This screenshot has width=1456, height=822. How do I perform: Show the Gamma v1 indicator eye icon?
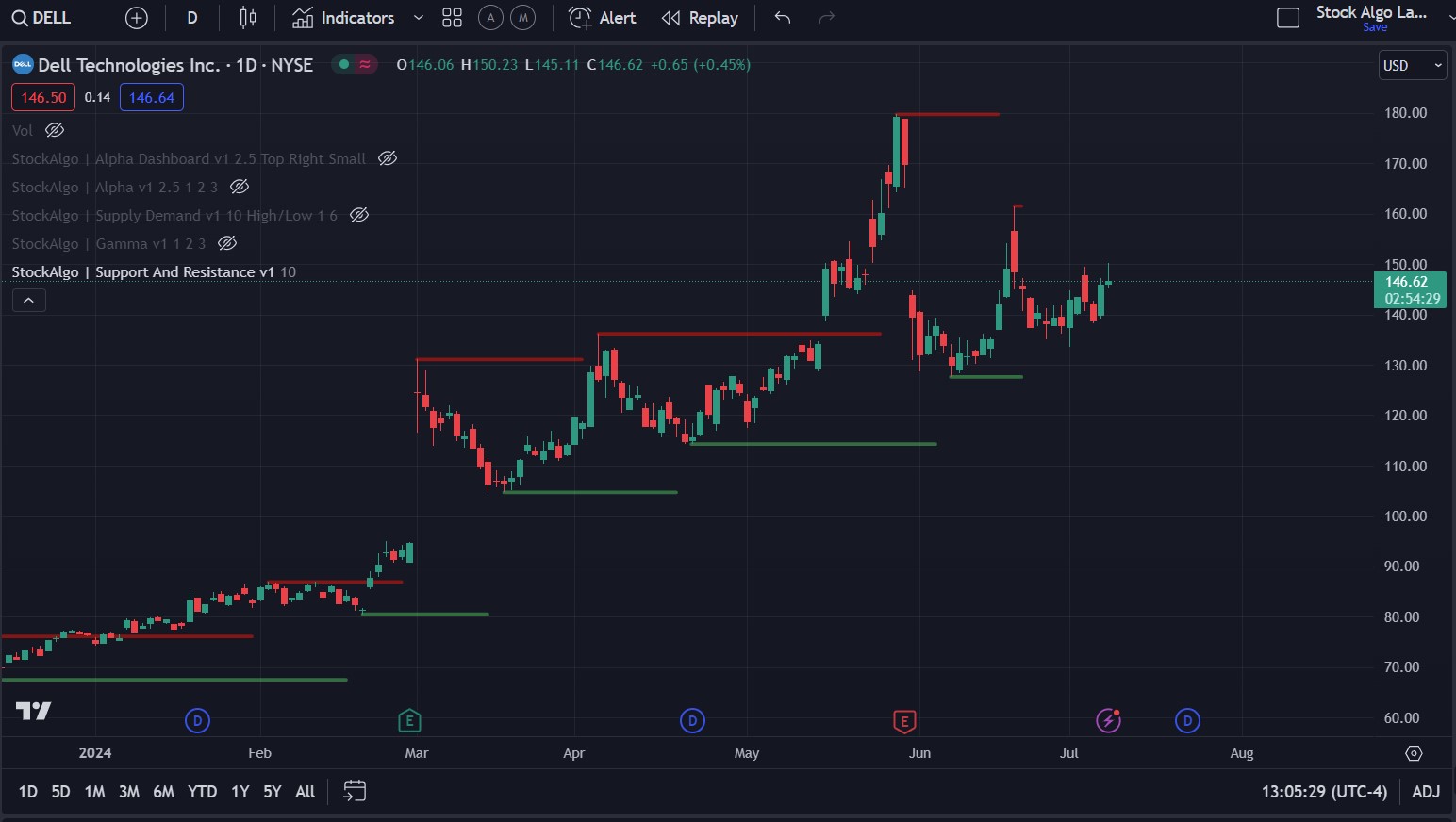tap(227, 243)
